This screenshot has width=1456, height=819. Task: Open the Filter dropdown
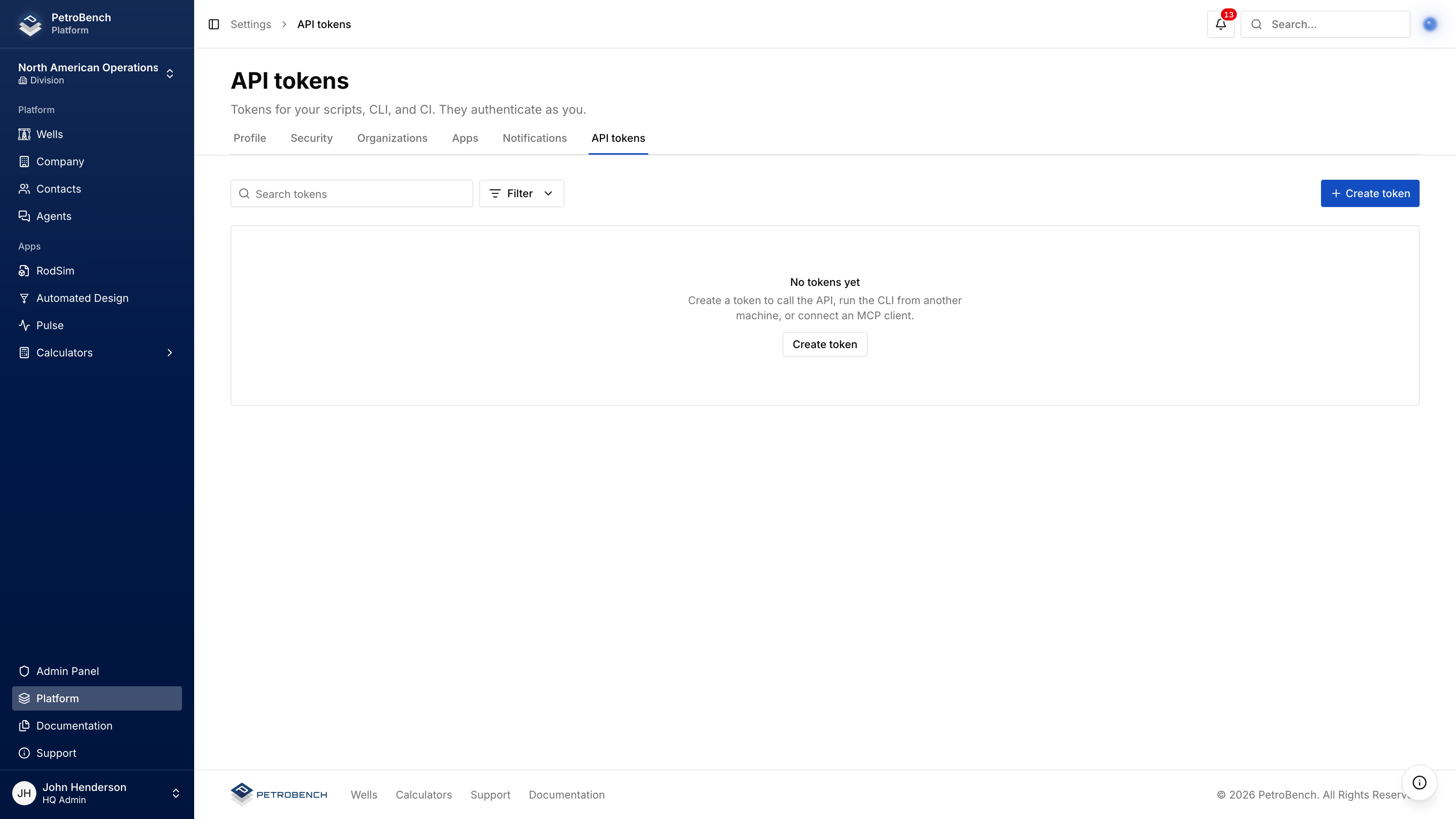521,193
